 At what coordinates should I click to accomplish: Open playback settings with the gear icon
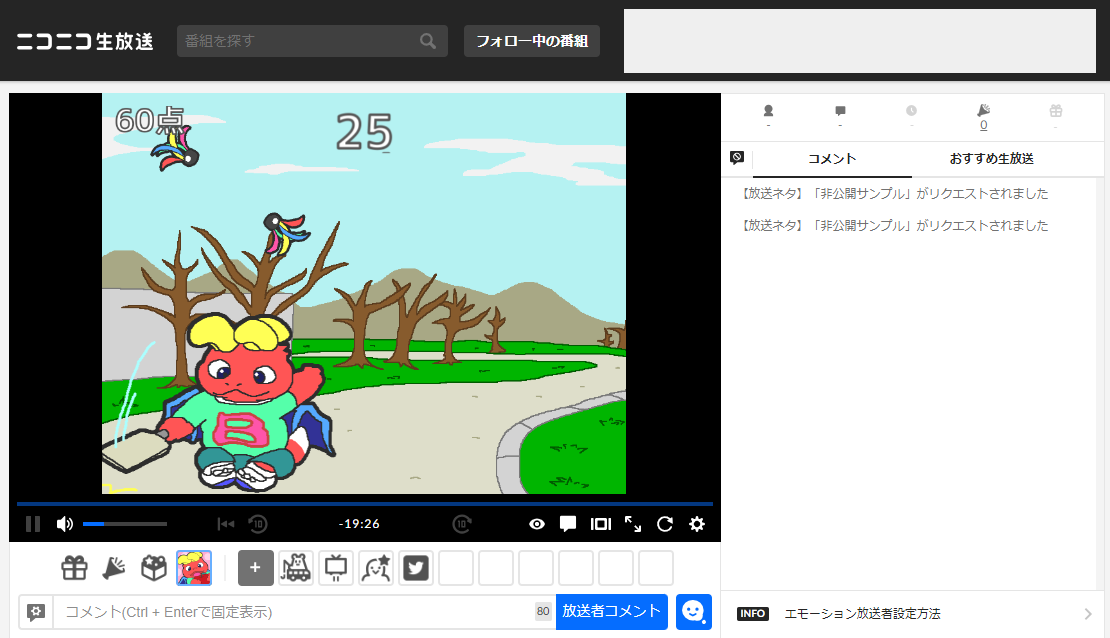[x=696, y=523]
